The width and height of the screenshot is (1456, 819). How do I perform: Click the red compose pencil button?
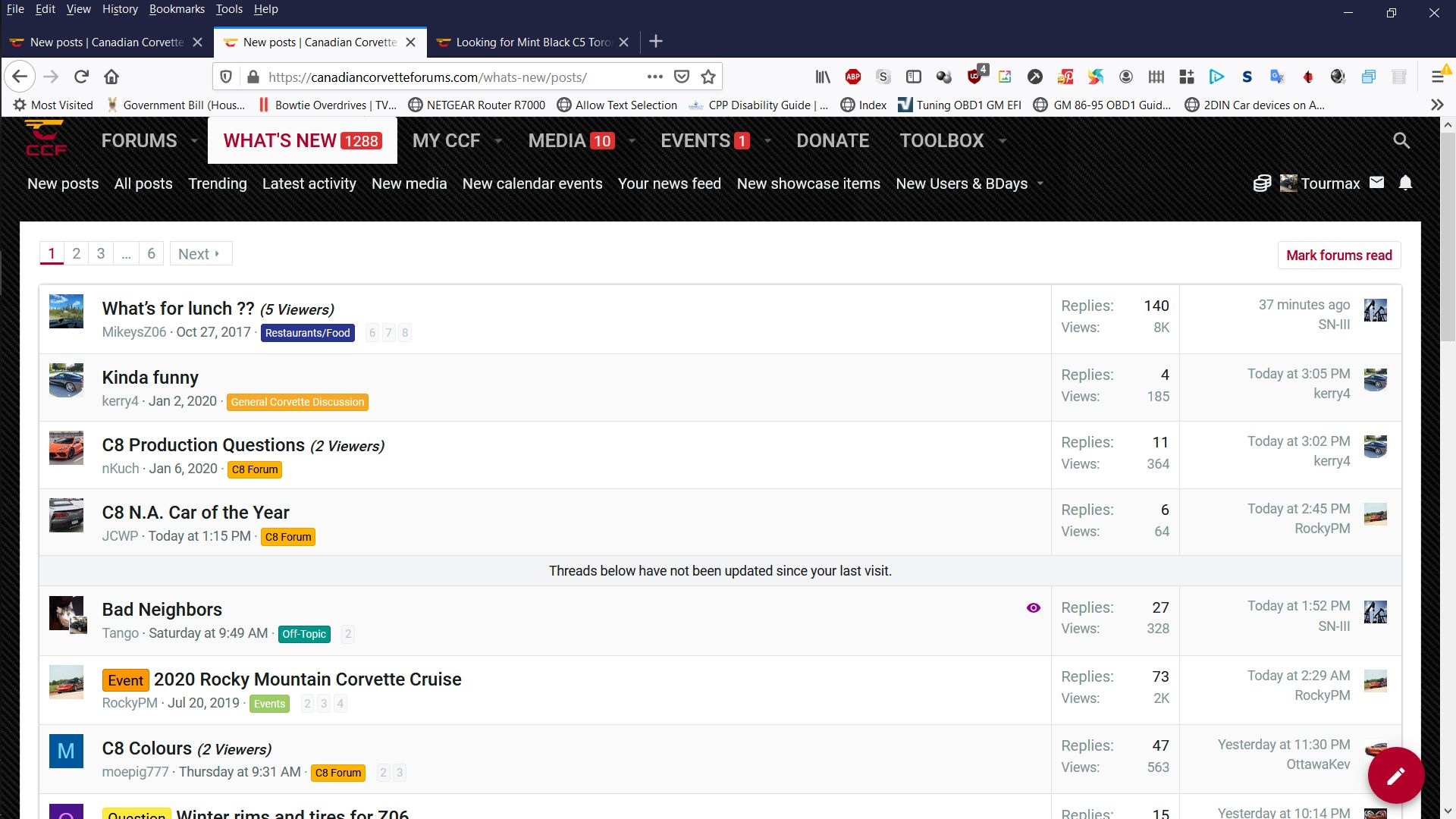1395,775
